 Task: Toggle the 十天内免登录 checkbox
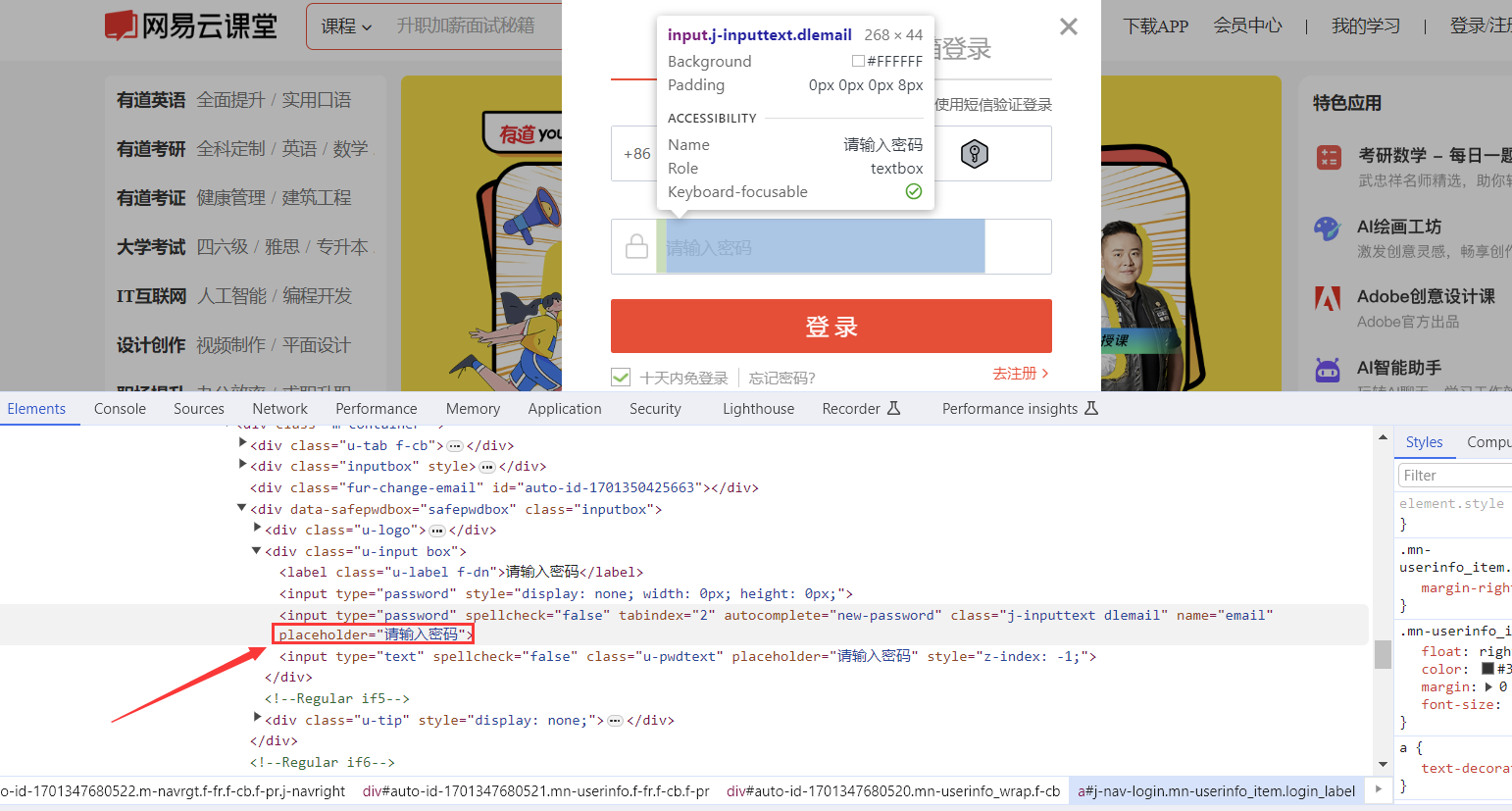tap(621, 378)
